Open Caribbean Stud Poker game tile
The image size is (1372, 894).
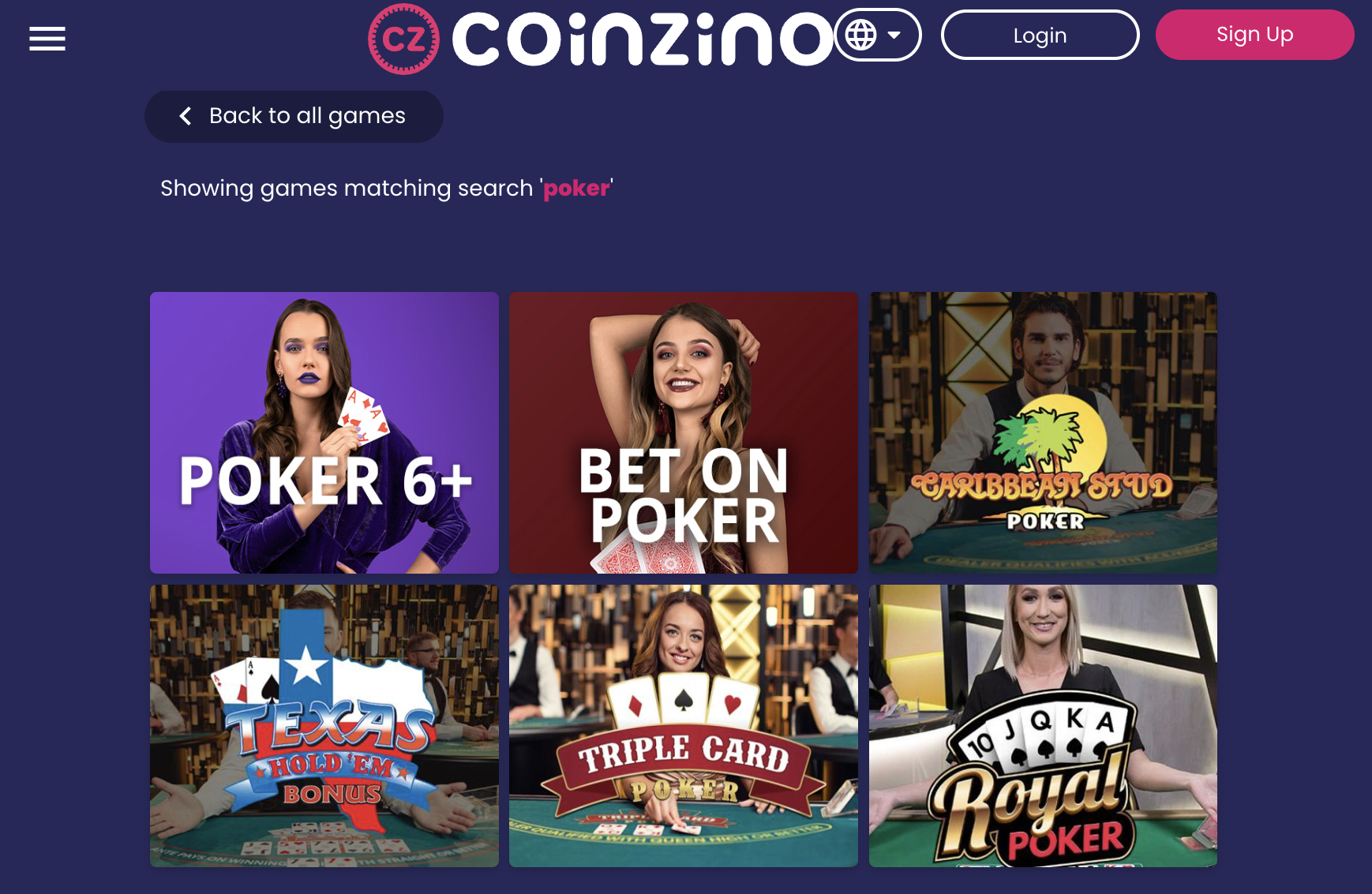coord(1043,432)
